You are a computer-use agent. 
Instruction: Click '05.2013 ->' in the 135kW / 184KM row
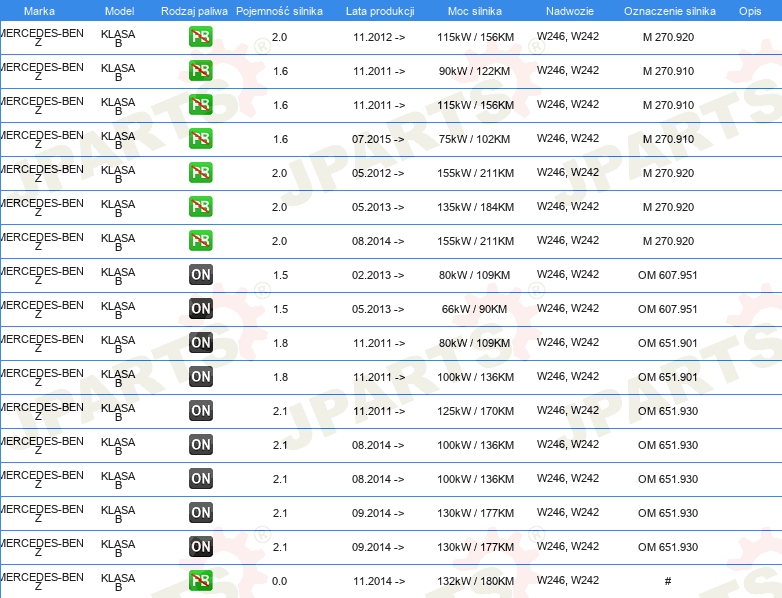tap(378, 207)
